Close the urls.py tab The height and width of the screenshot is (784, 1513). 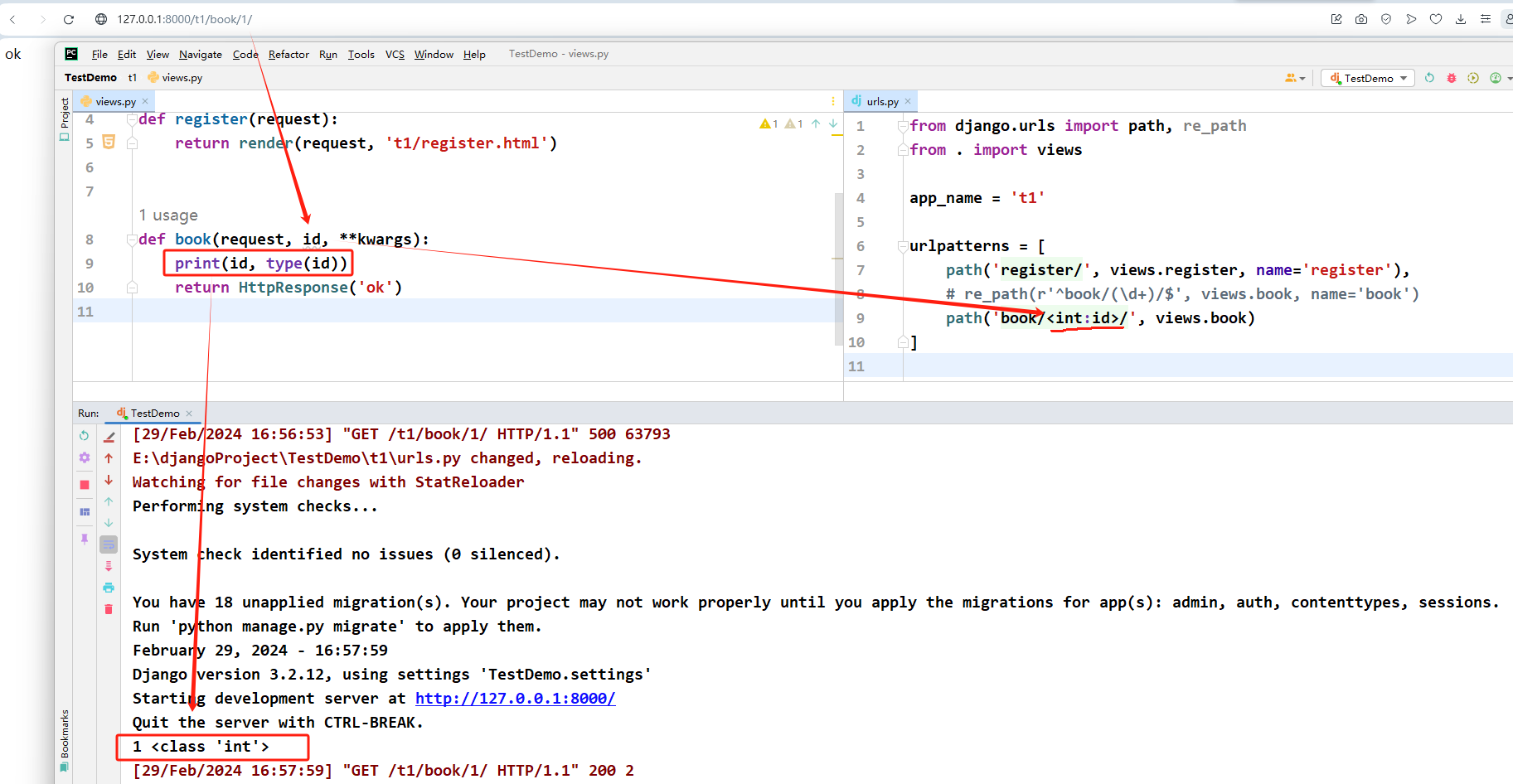click(908, 101)
